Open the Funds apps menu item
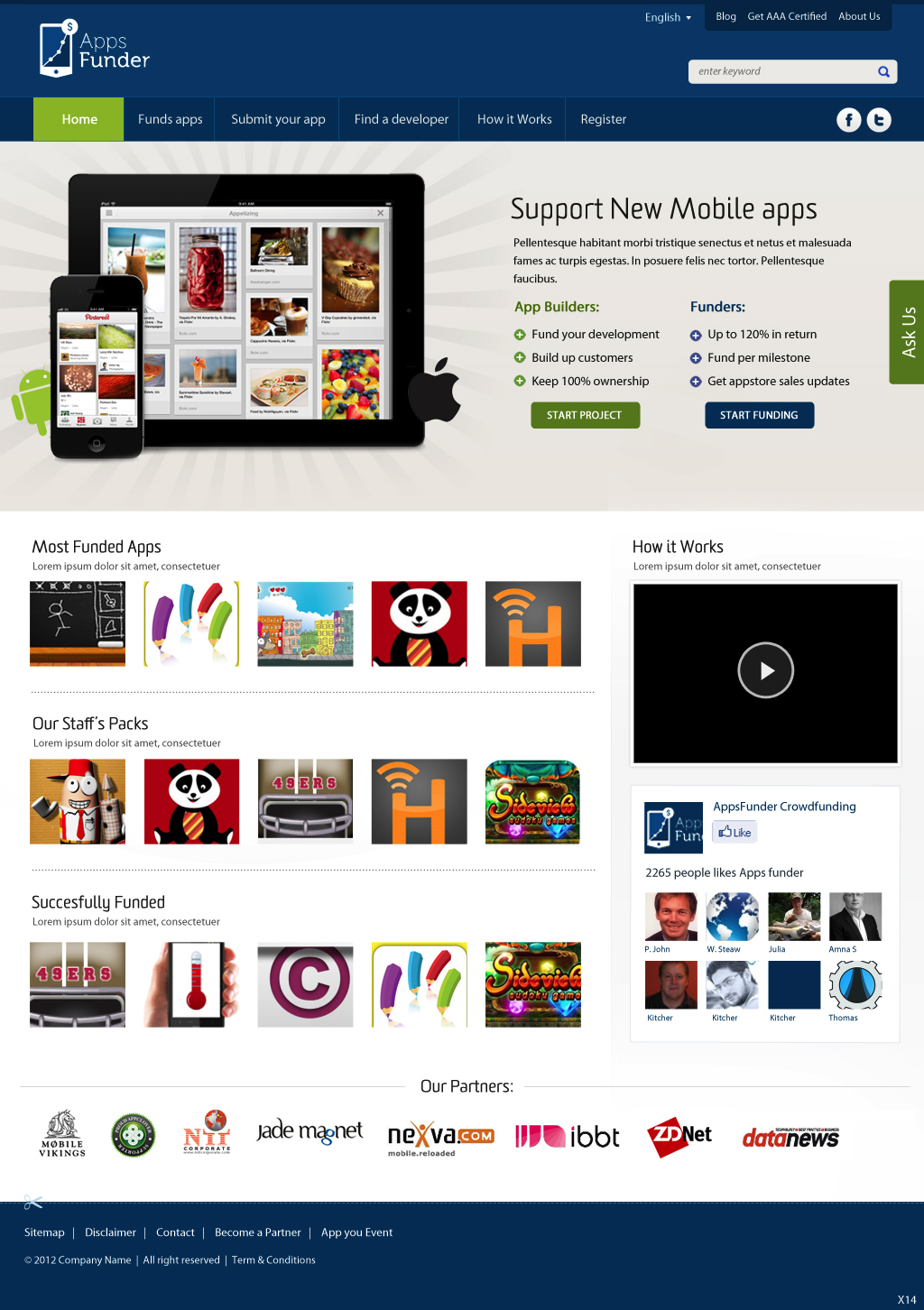Viewport: 924px width, 1310px height. 170,119
